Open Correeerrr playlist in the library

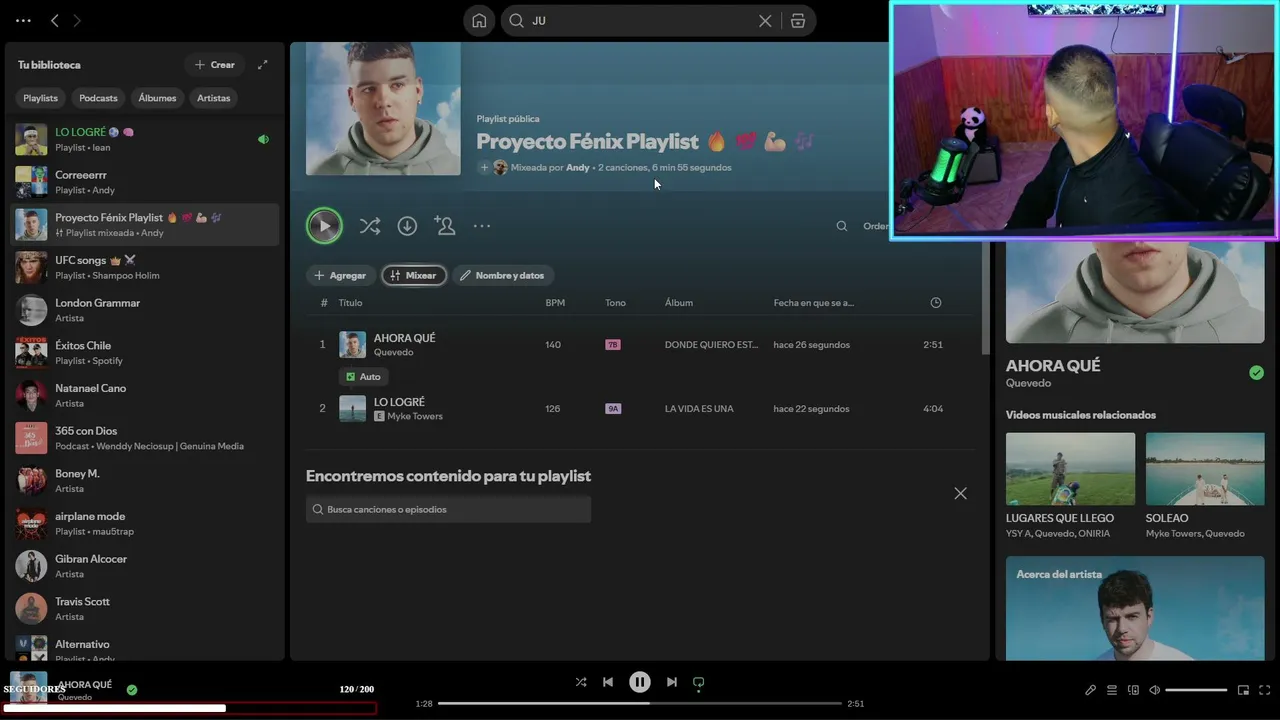click(x=145, y=182)
